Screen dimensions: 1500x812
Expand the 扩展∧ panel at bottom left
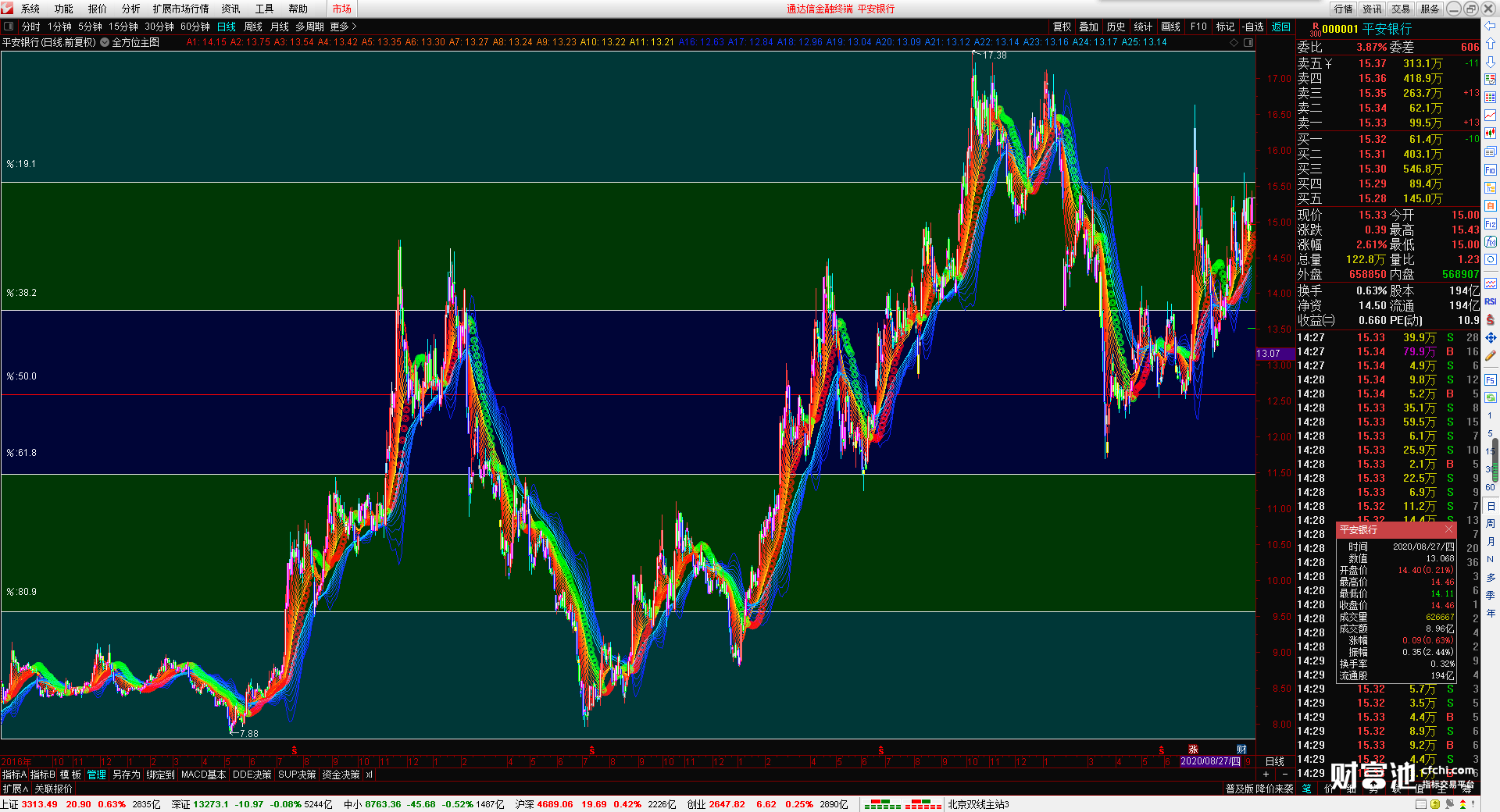[x=16, y=789]
